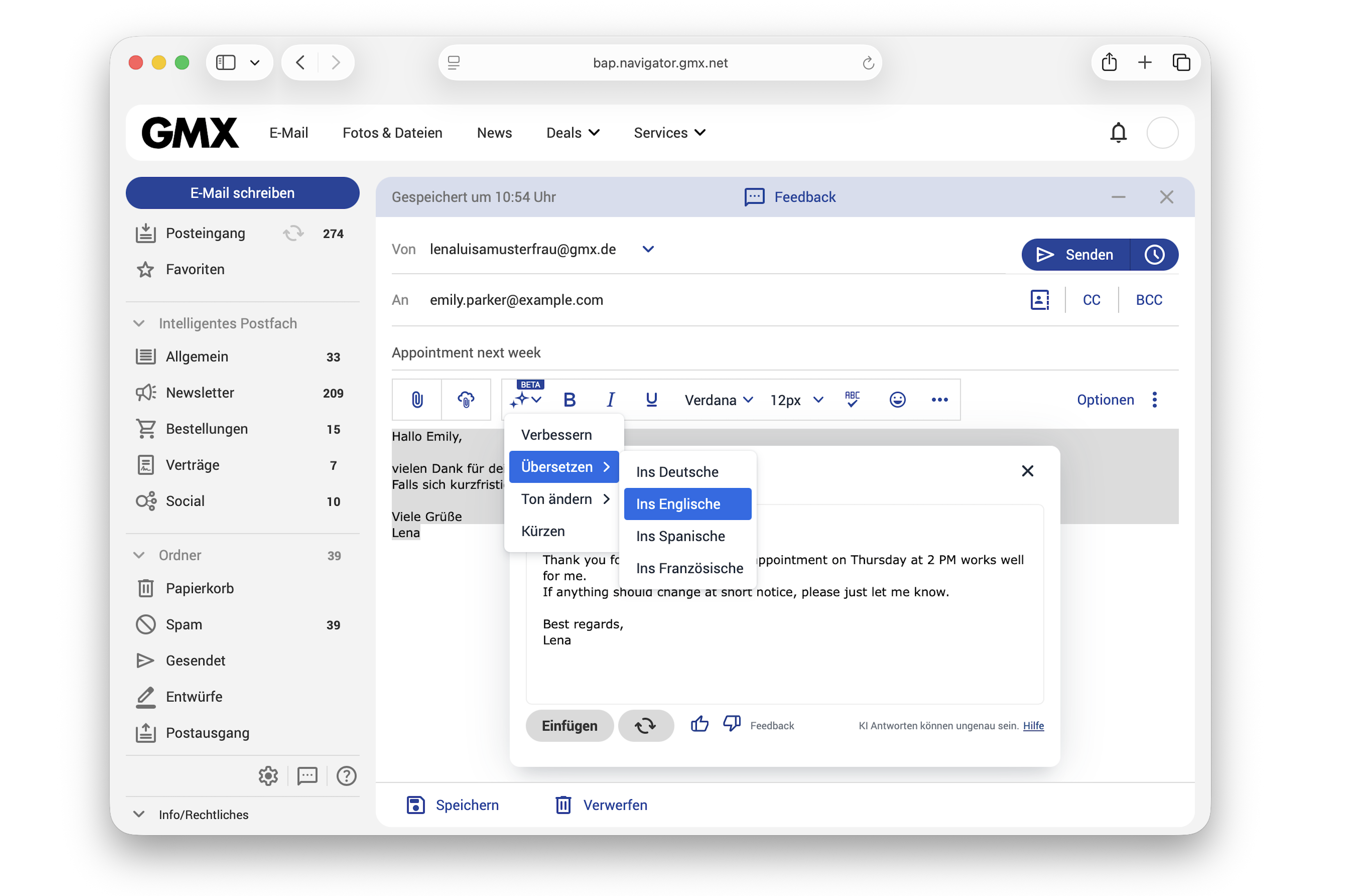Choose Ins Spanische translation
The image size is (1353, 896).
[x=688, y=536]
